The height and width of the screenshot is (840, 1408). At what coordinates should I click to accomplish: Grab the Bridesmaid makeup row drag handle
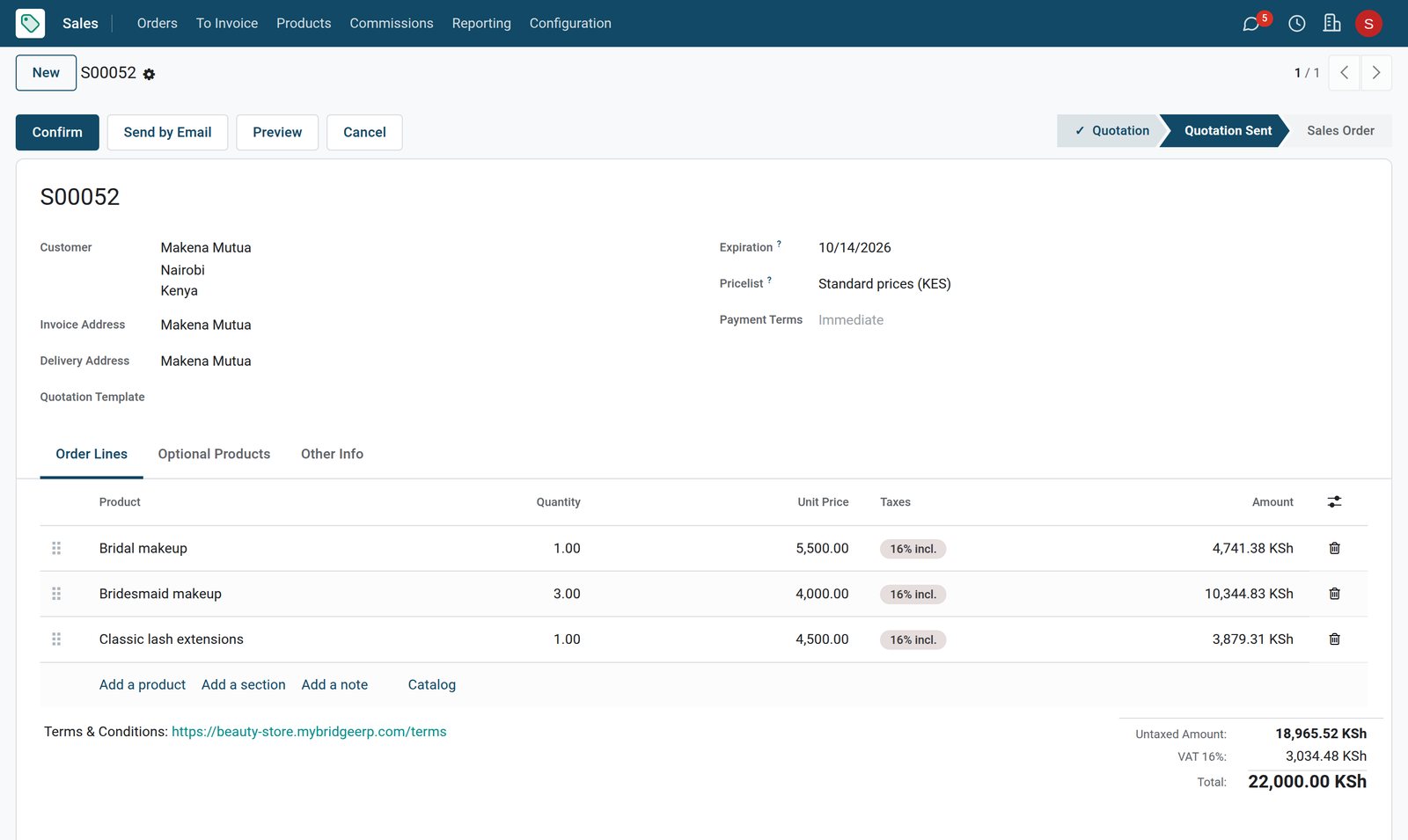click(x=56, y=594)
